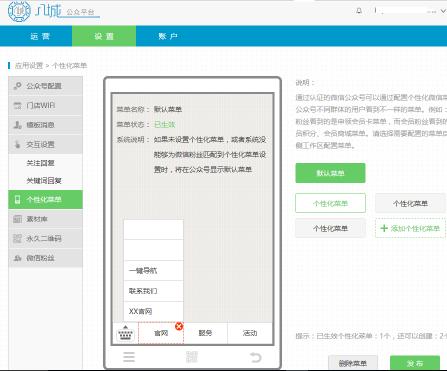Click the 删除菜单 button

tap(353, 363)
